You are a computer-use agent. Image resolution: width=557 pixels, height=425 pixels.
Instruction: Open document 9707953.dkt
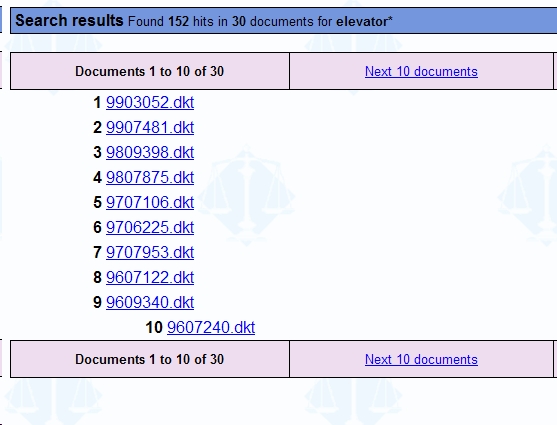pos(150,253)
